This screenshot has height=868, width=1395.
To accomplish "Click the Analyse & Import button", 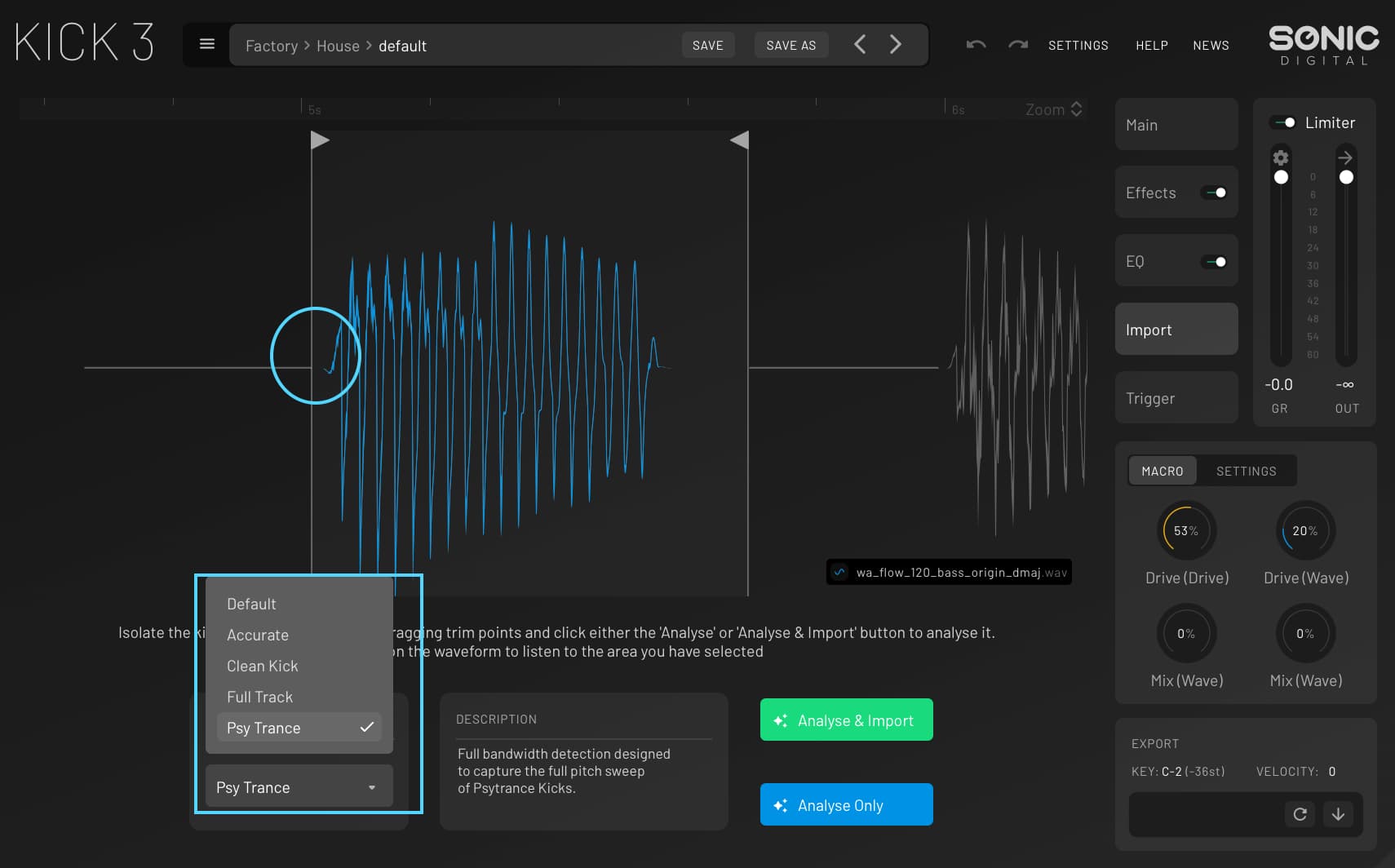I will tap(846, 720).
